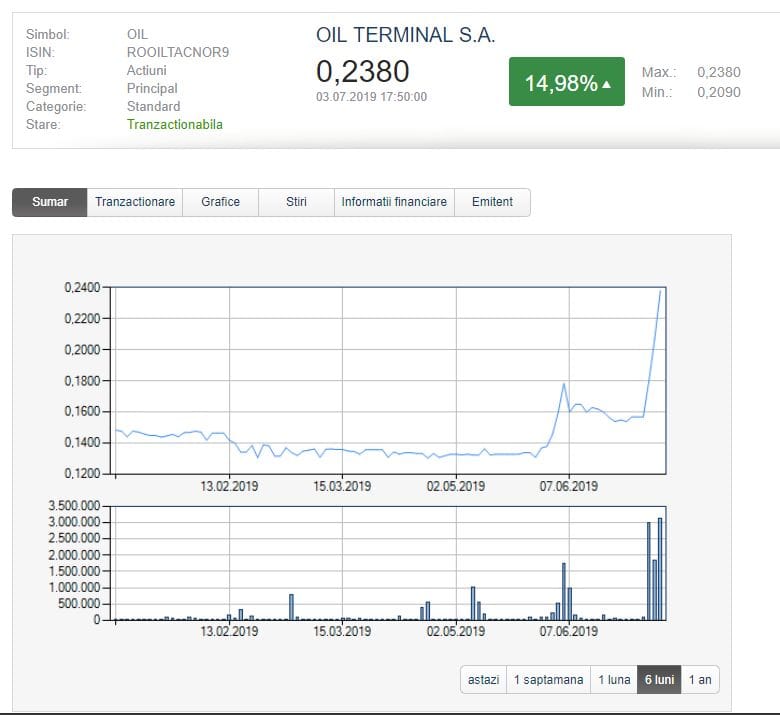The width and height of the screenshot is (780, 715).
Task: Click price chart peak near 07.06.2019
Action: pos(564,384)
